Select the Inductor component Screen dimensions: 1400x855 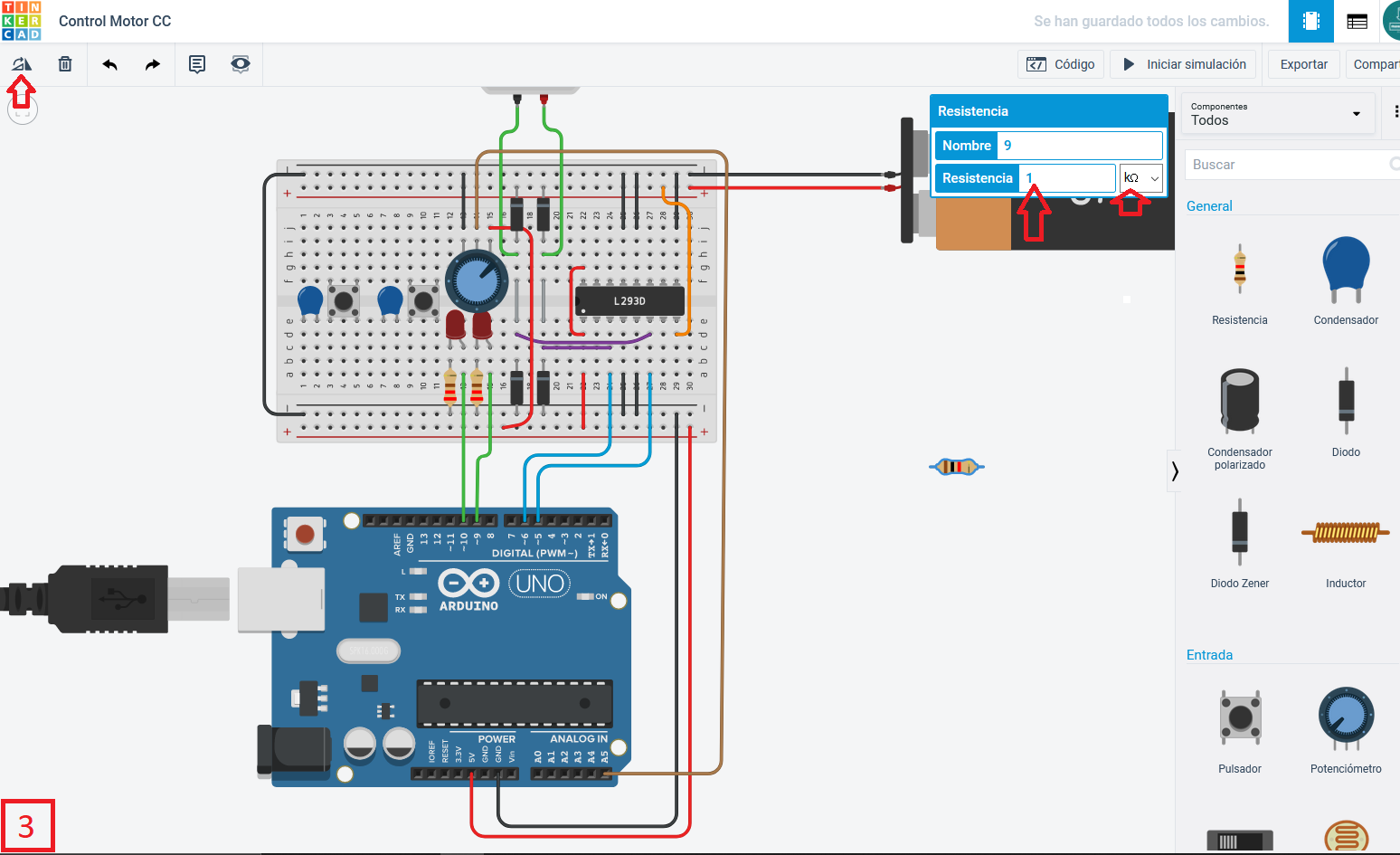tap(1346, 544)
